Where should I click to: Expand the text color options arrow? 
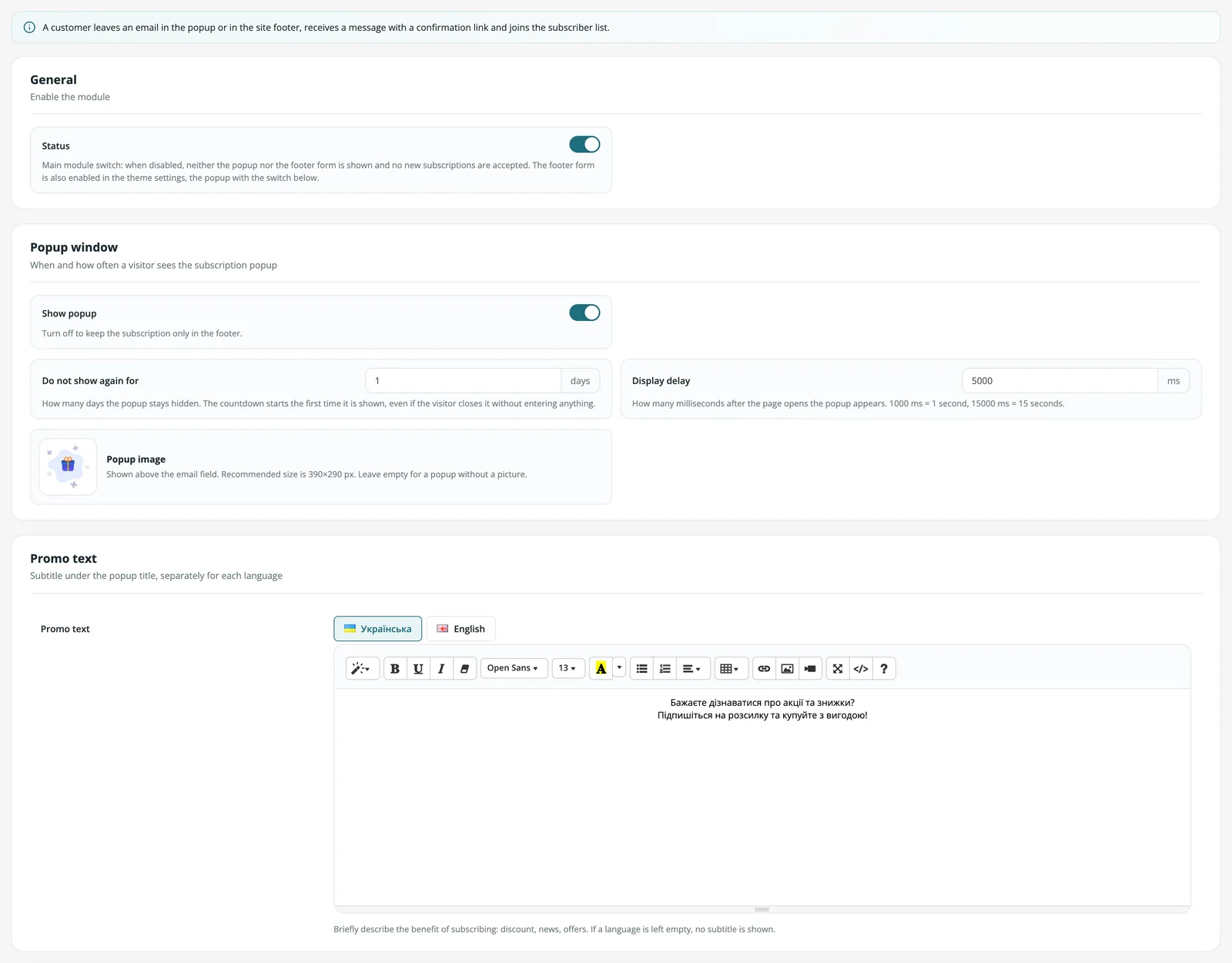(619, 668)
